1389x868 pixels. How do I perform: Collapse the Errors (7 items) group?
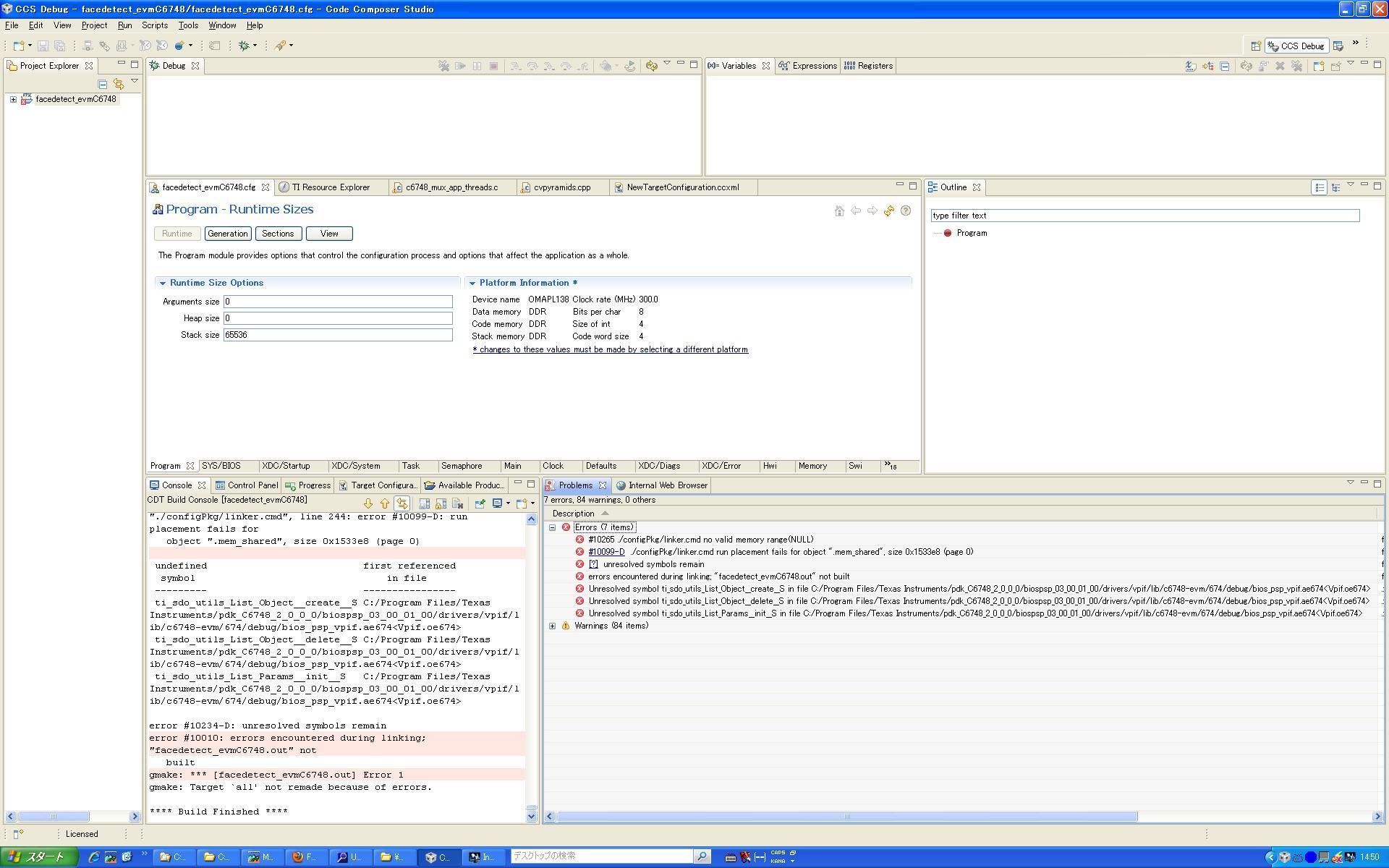553,527
